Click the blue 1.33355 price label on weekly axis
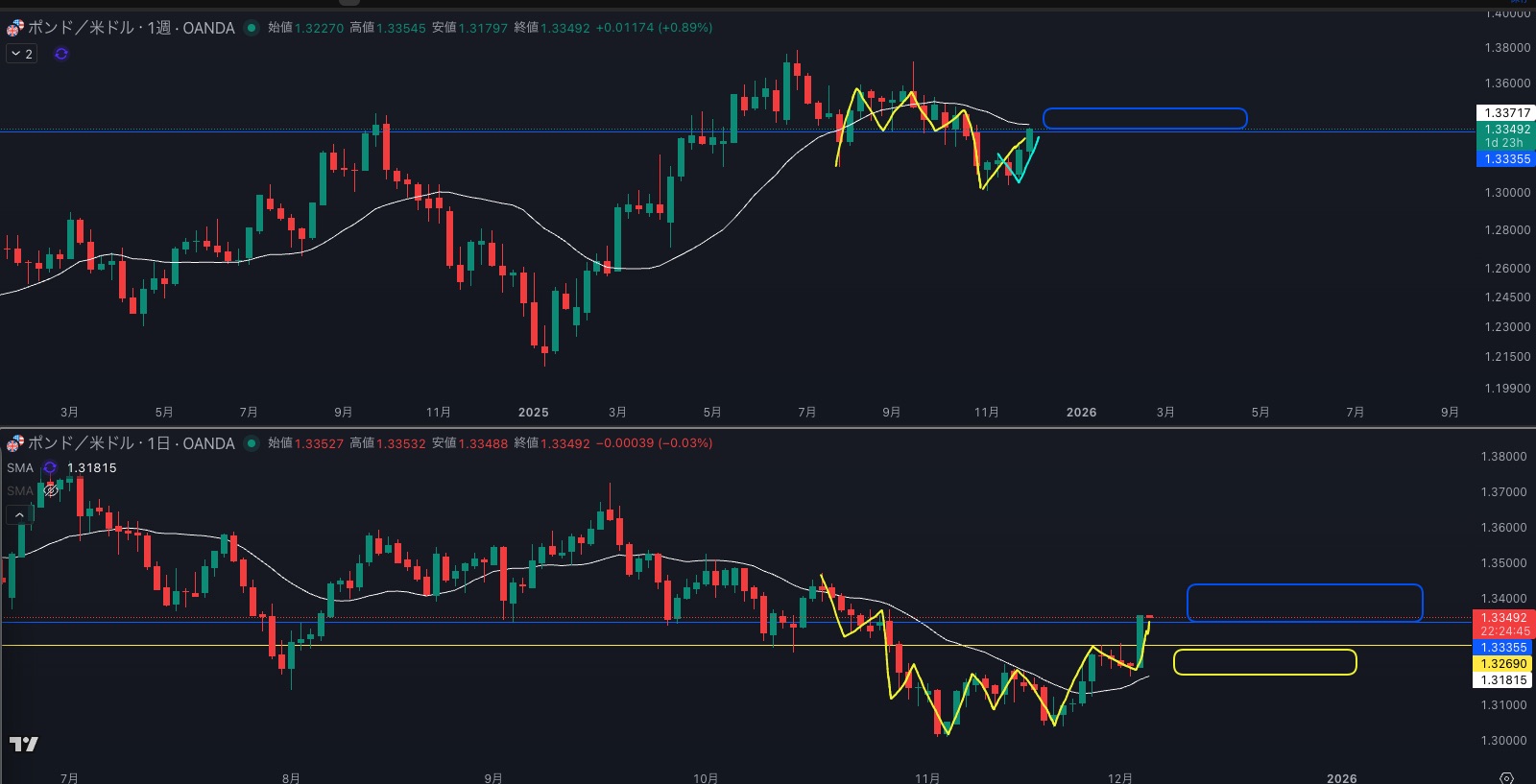 pyautogui.click(x=1505, y=159)
